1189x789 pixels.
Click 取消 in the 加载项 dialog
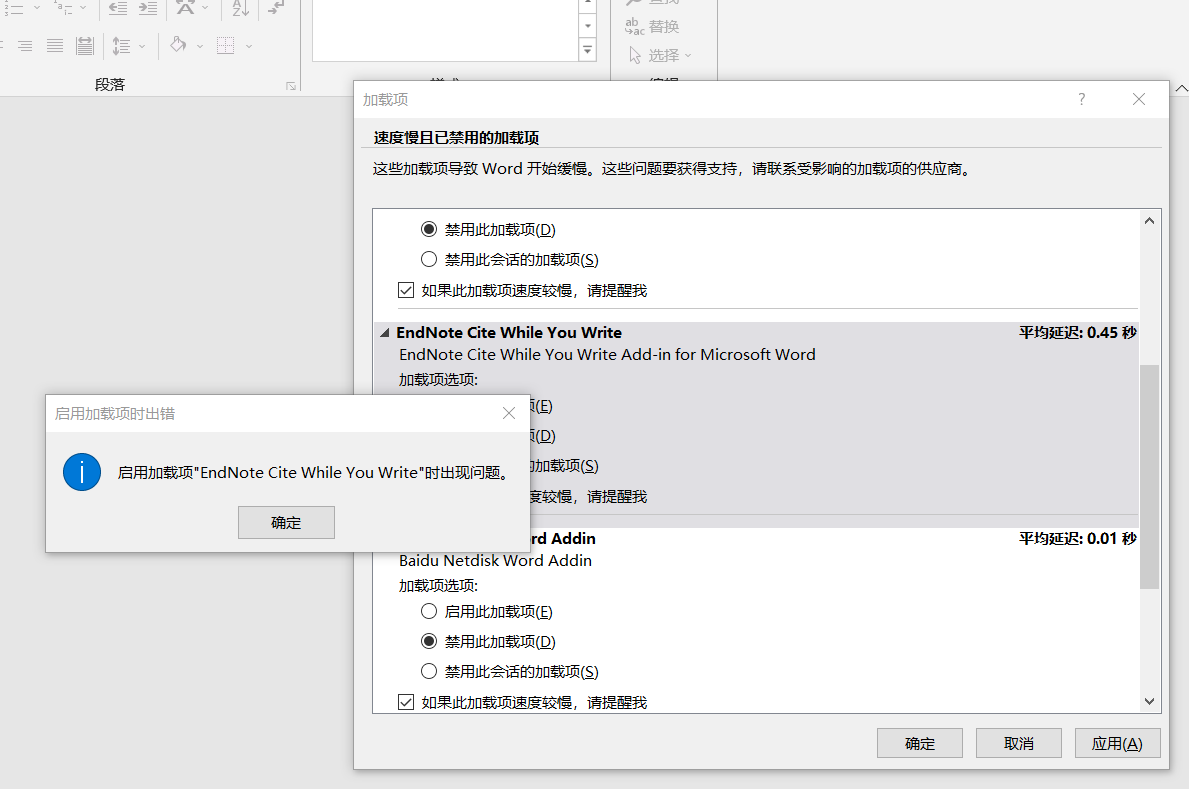[1018, 743]
